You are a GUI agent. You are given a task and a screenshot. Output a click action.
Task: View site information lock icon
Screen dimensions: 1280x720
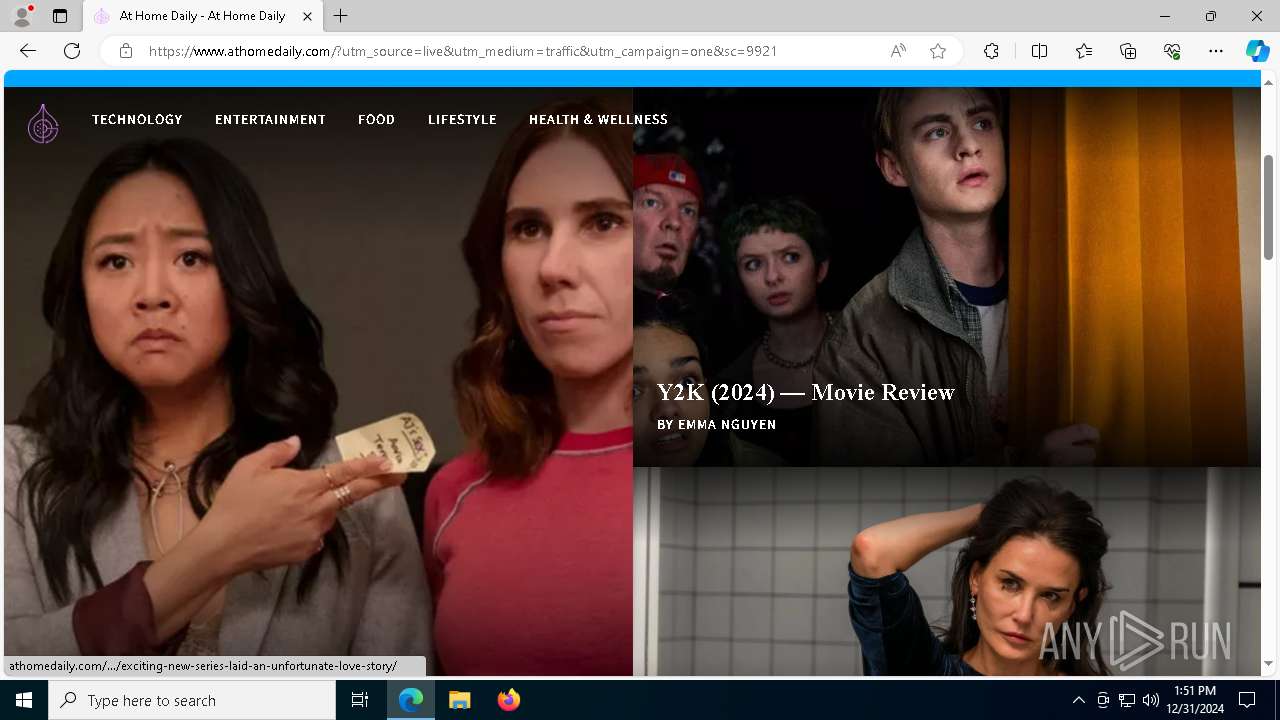coord(126,51)
